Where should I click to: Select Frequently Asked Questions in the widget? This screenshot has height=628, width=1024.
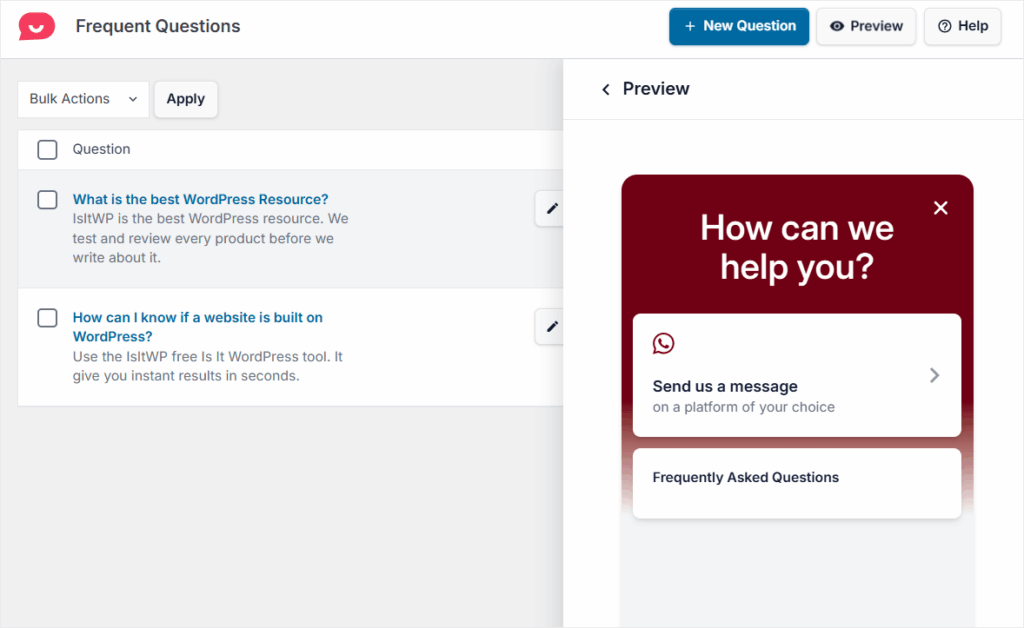(796, 483)
